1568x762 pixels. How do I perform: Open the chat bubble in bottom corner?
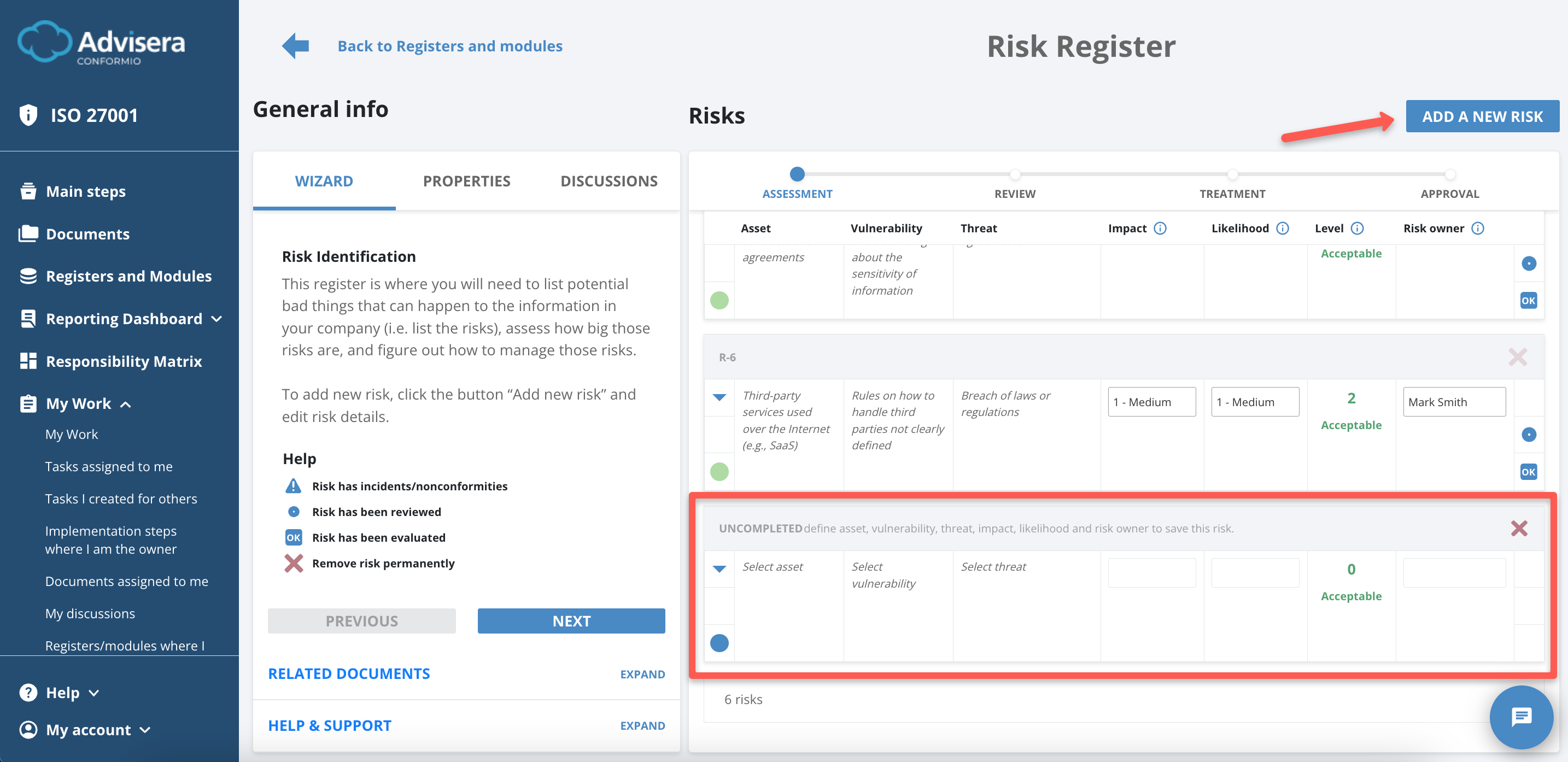[x=1520, y=717]
